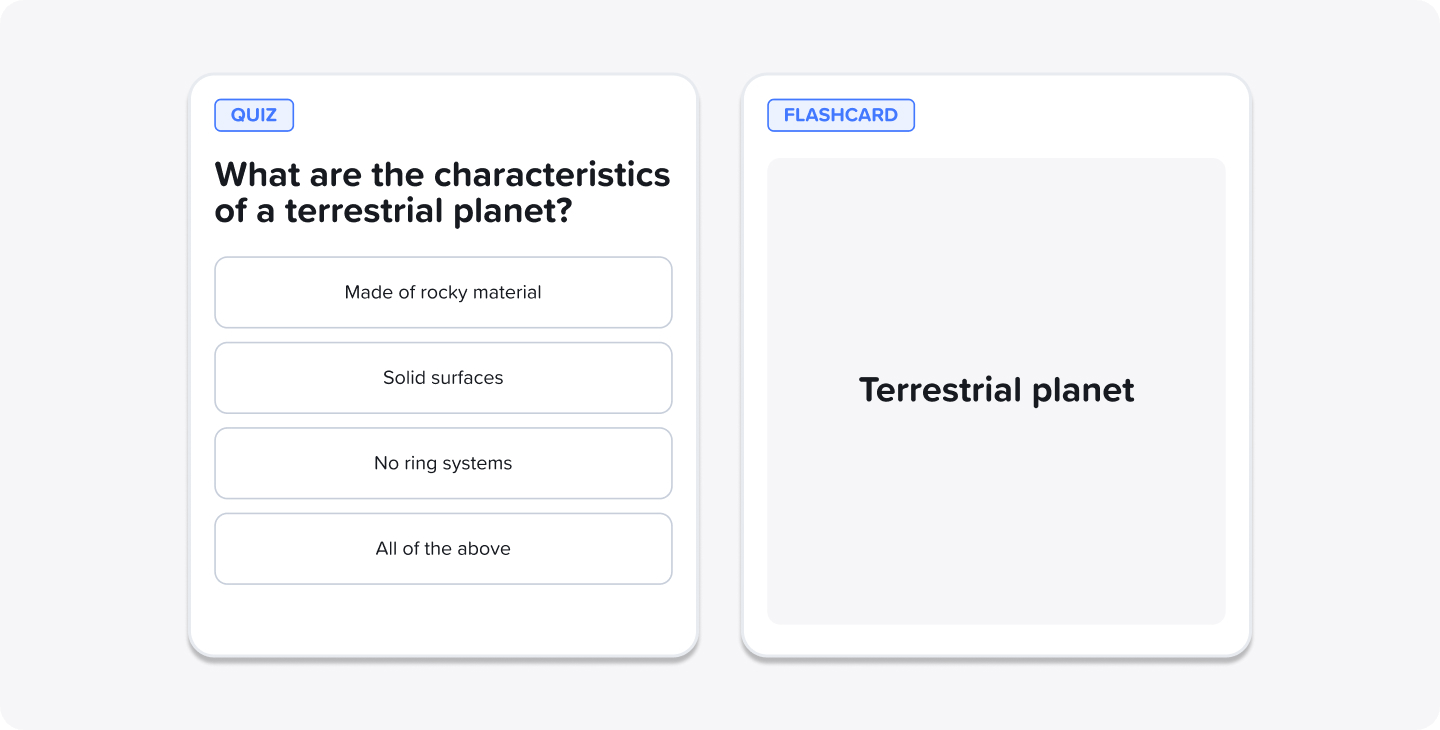Click the quiz question heading text

442,192
